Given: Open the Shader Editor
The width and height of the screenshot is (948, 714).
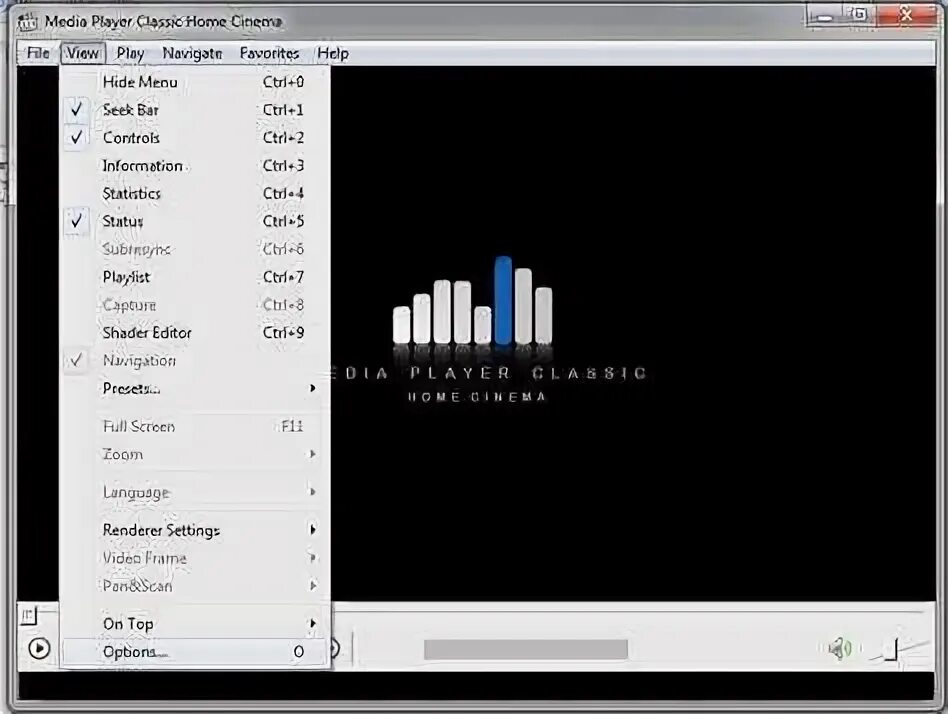Looking at the screenshot, I should [x=195, y=333].
